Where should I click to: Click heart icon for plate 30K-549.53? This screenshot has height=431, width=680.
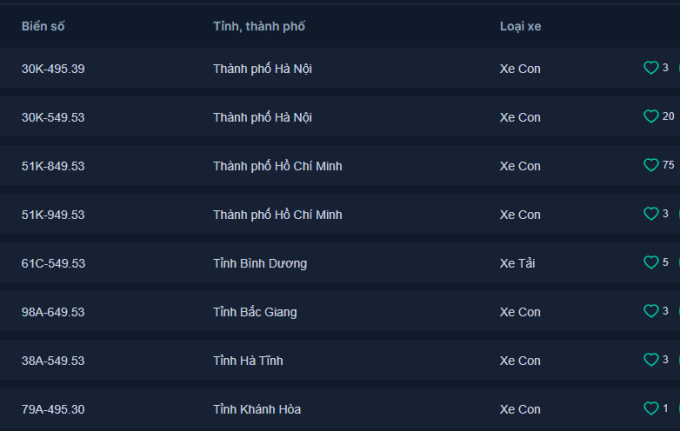[651, 116]
